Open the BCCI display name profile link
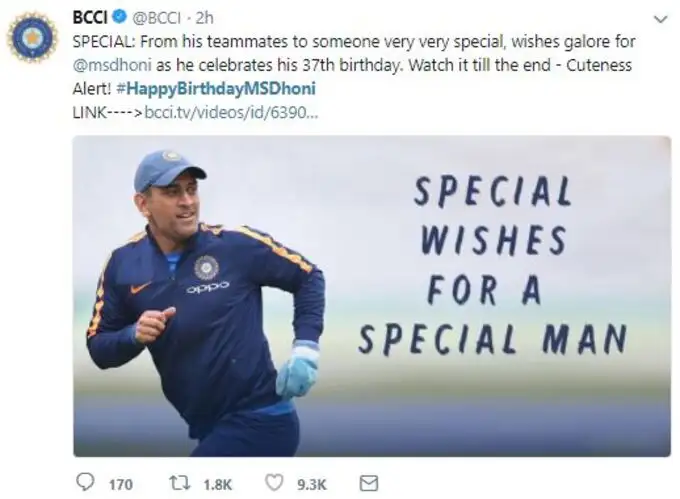The width and height of the screenshot is (680, 499). pyautogui.click(x=90, y=19)
